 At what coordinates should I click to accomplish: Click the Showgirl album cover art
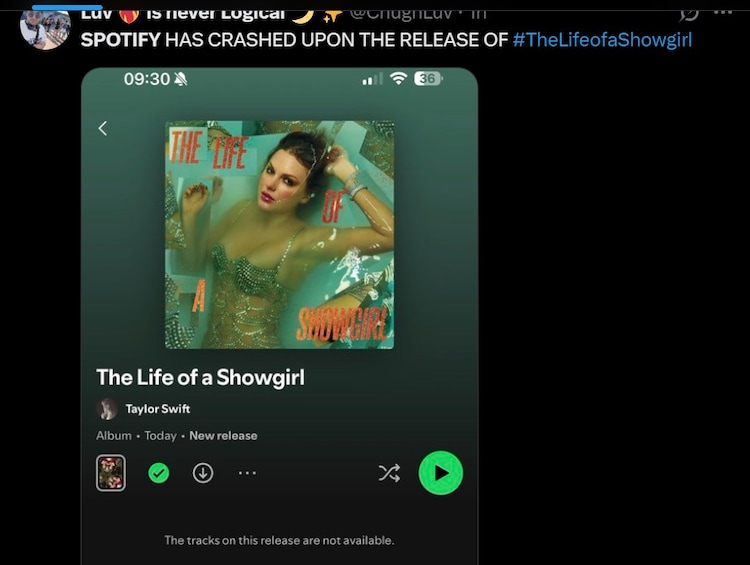point(279,234)
